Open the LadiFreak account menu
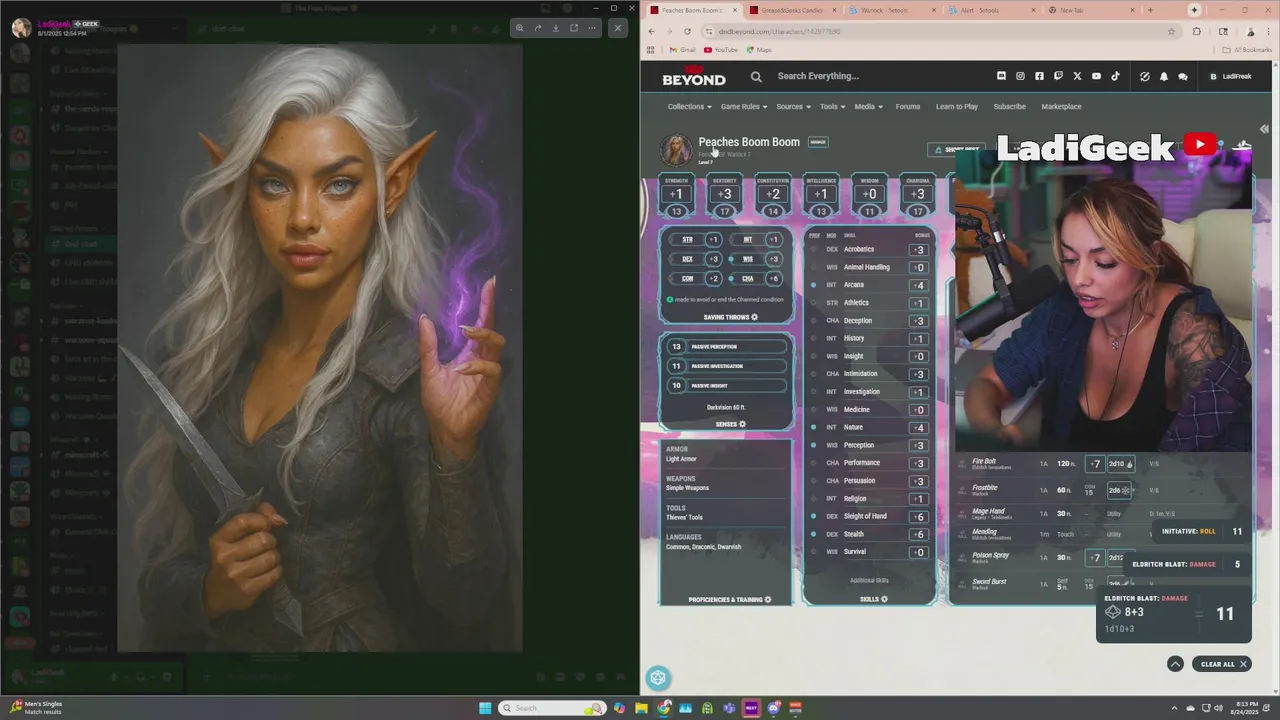This screenshot has height=720, width=1280. [1231, 76]
